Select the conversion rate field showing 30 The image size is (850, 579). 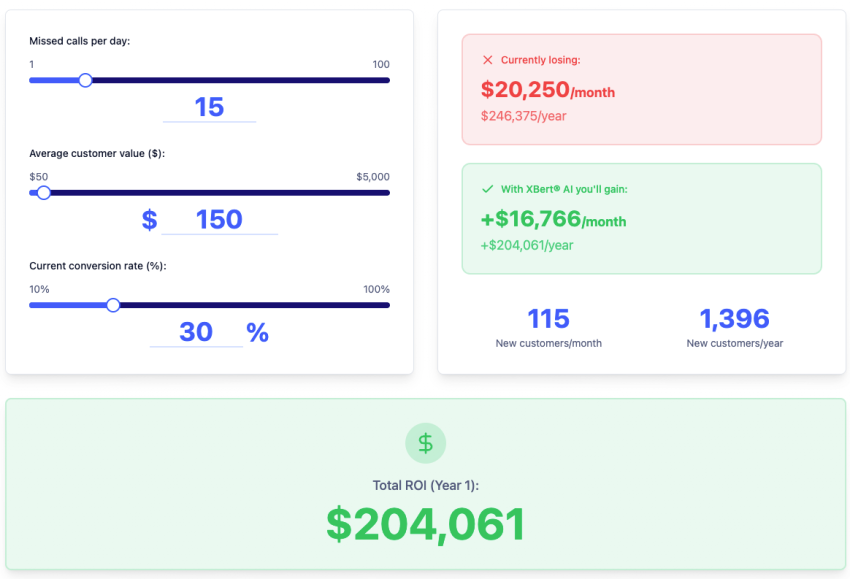pos(196,332)
